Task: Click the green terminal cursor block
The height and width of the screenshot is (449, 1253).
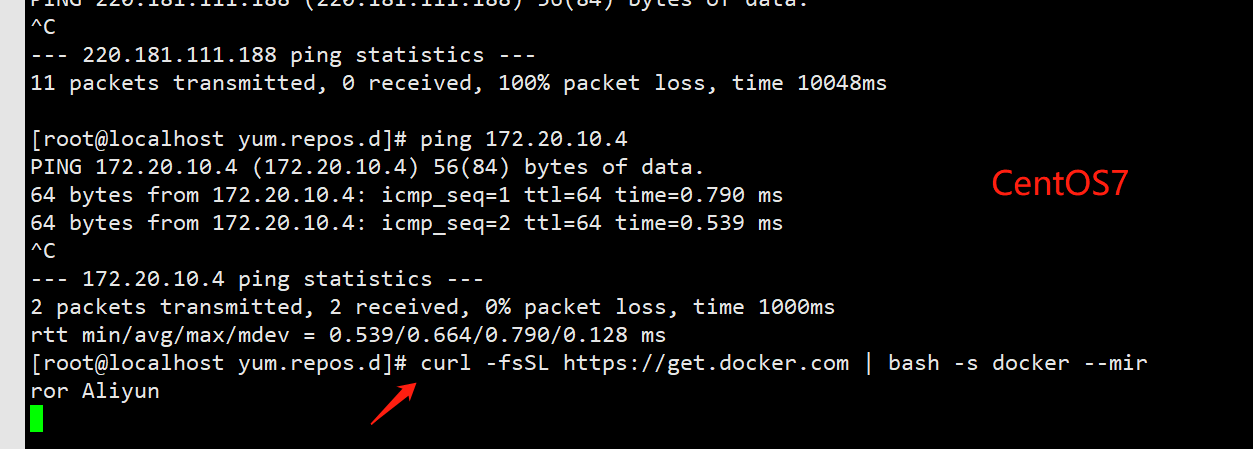Action: (x=37, y=418)
